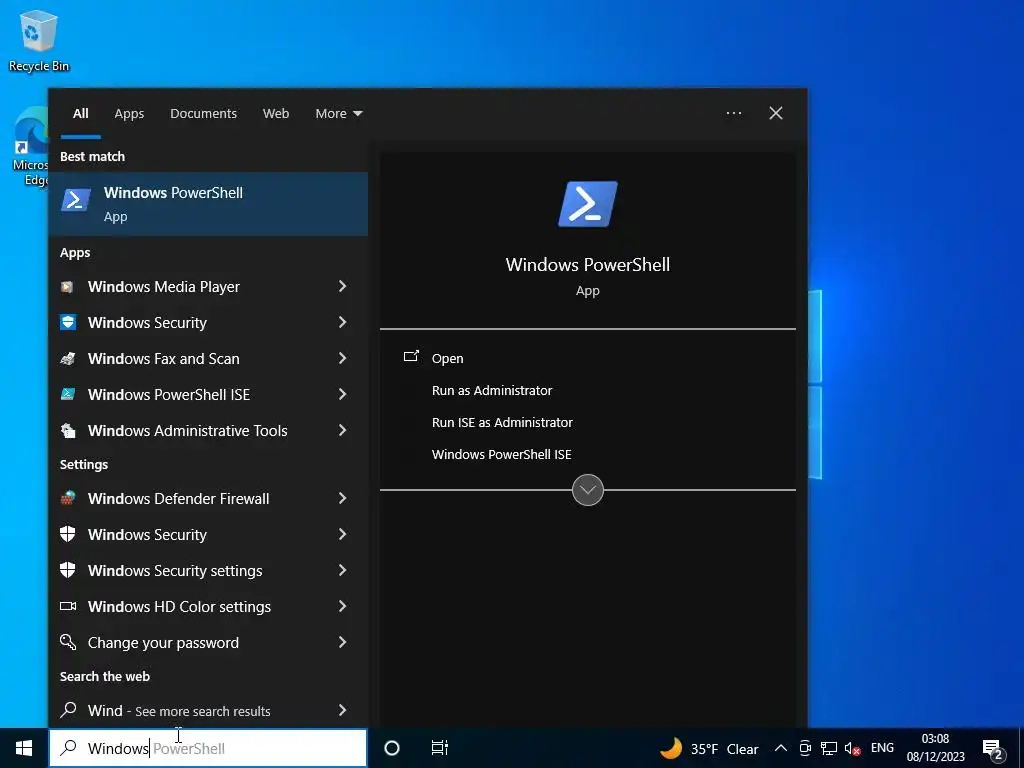Expand Windows Media Player options chevron
The image size is (1024, 768).
(x=342, y=286)
